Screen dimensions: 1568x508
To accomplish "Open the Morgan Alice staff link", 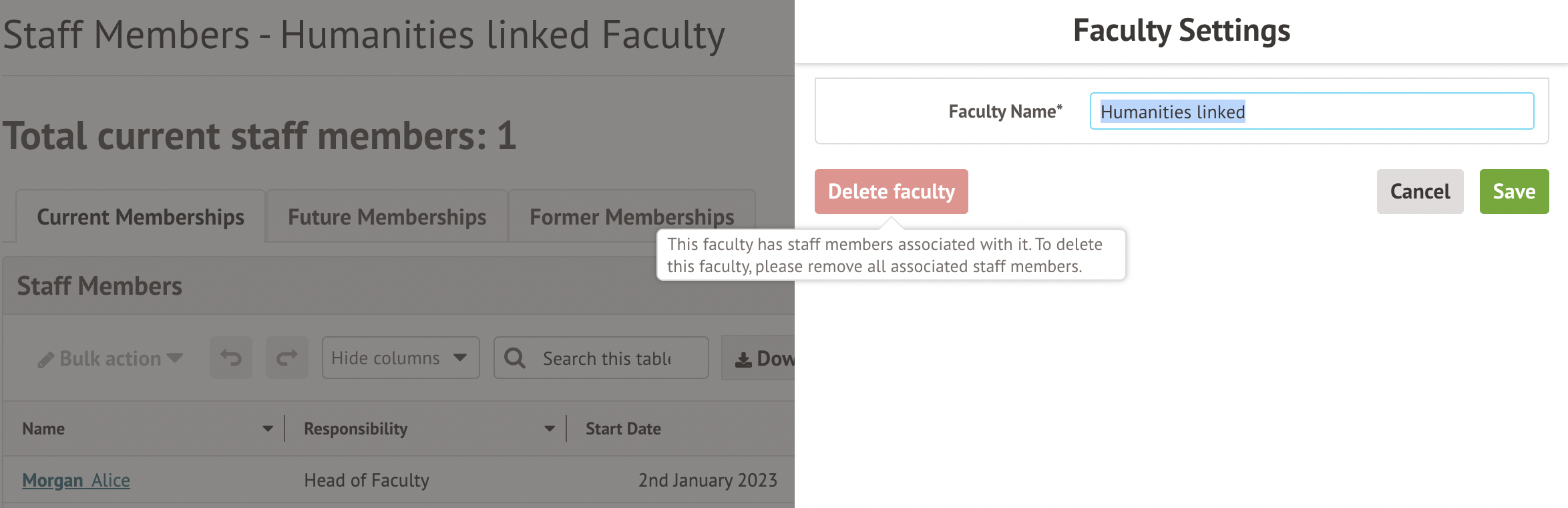I will tap(76, 481).
